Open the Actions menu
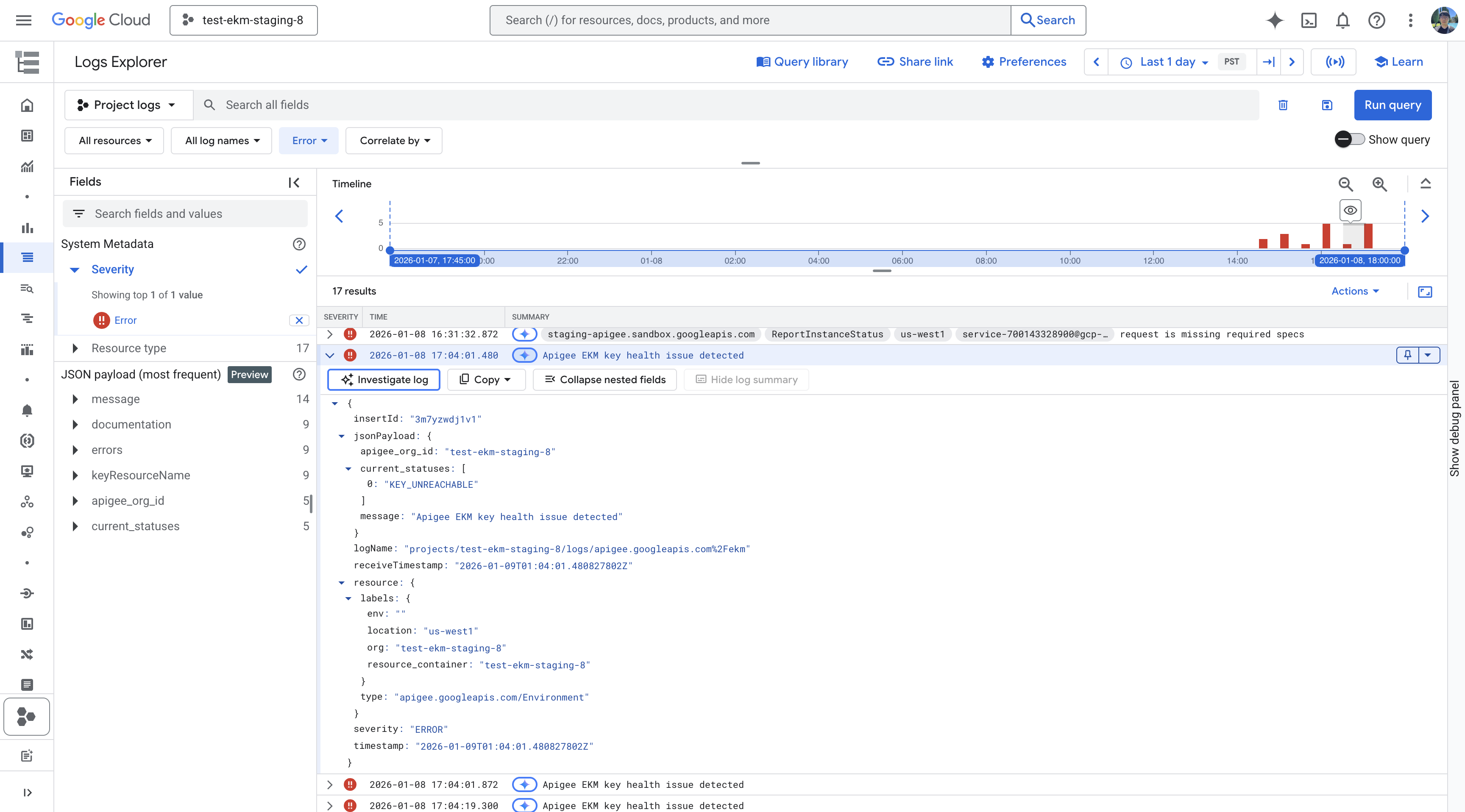The image size is (1465, 812). (x=1355, y=291)
